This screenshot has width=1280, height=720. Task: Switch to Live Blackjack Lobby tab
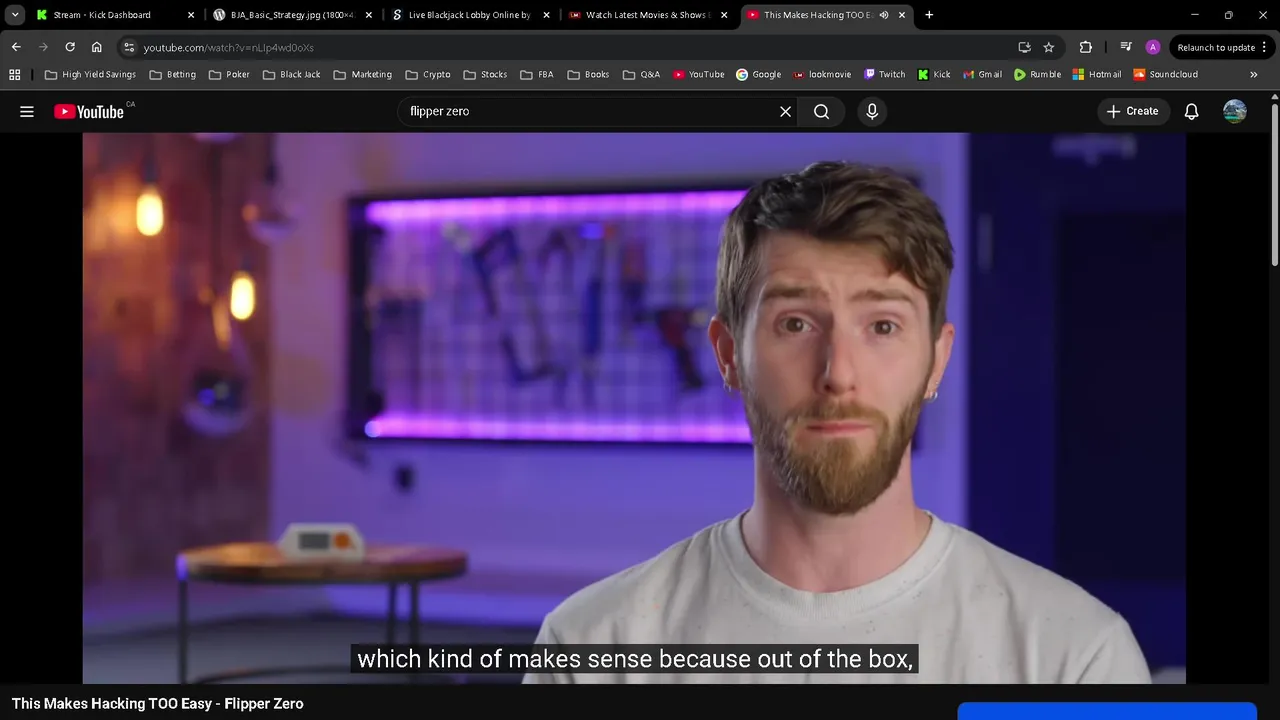(469, 15)
